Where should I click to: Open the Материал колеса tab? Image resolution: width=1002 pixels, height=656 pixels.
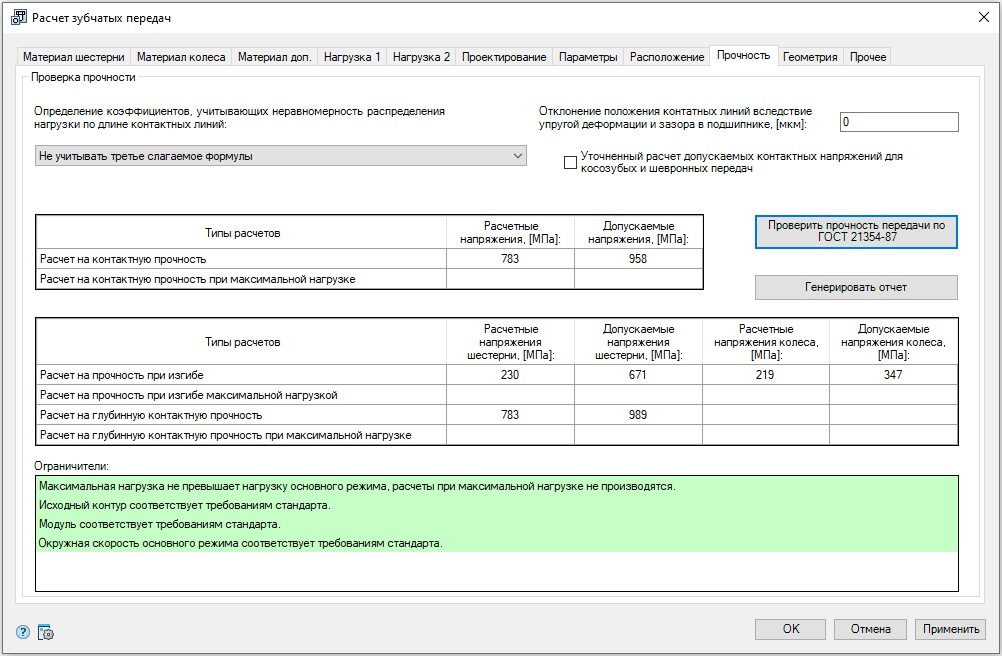point(181,57)
